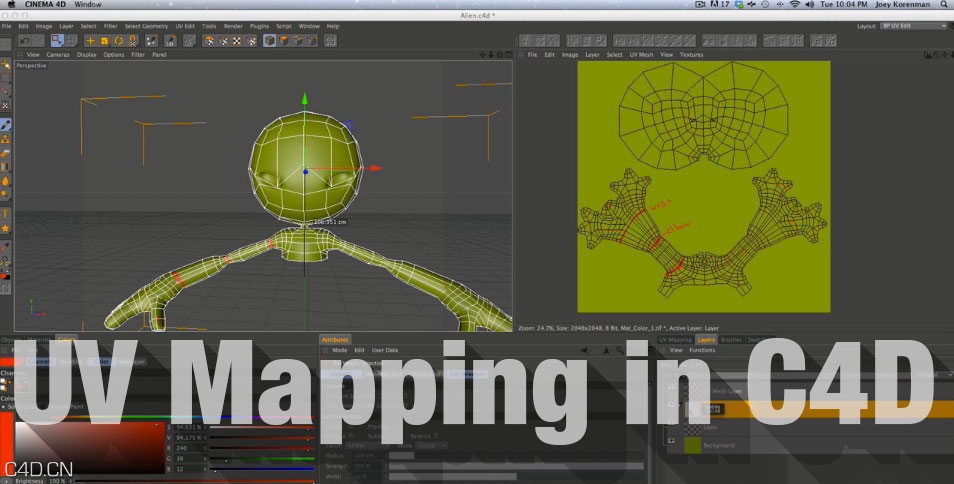Open the Layout dropdown BP UV Edit

pyautogui.click(x=914, y=26)
